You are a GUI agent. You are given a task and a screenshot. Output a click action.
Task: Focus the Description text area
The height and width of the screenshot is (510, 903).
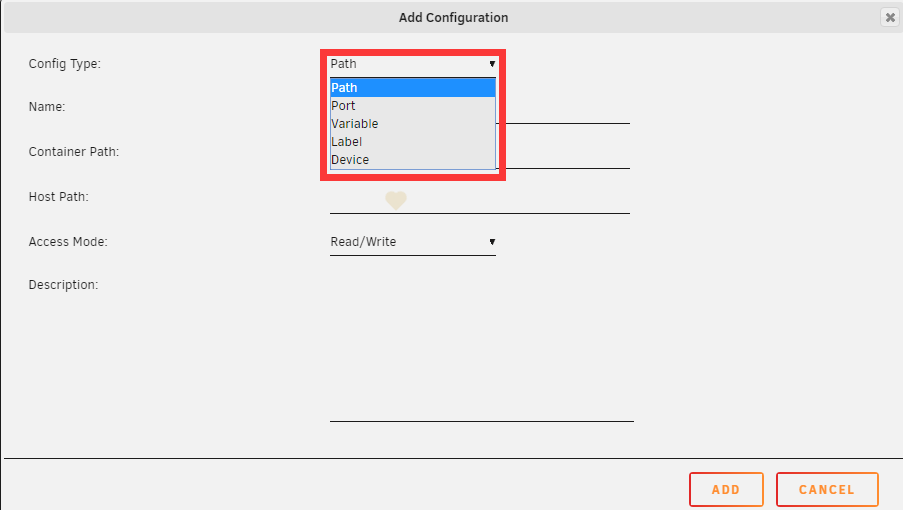(481, 349)
